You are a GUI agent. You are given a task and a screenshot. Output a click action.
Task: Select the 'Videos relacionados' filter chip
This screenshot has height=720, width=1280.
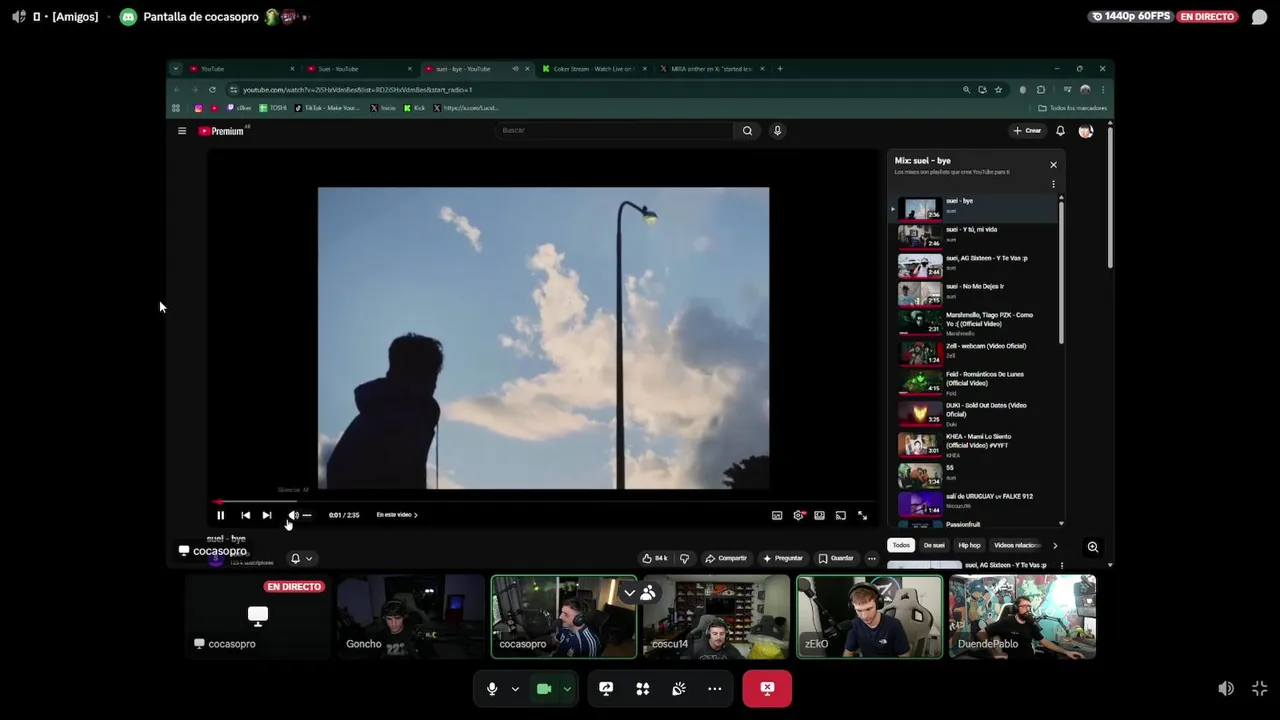click(1016, 545)
